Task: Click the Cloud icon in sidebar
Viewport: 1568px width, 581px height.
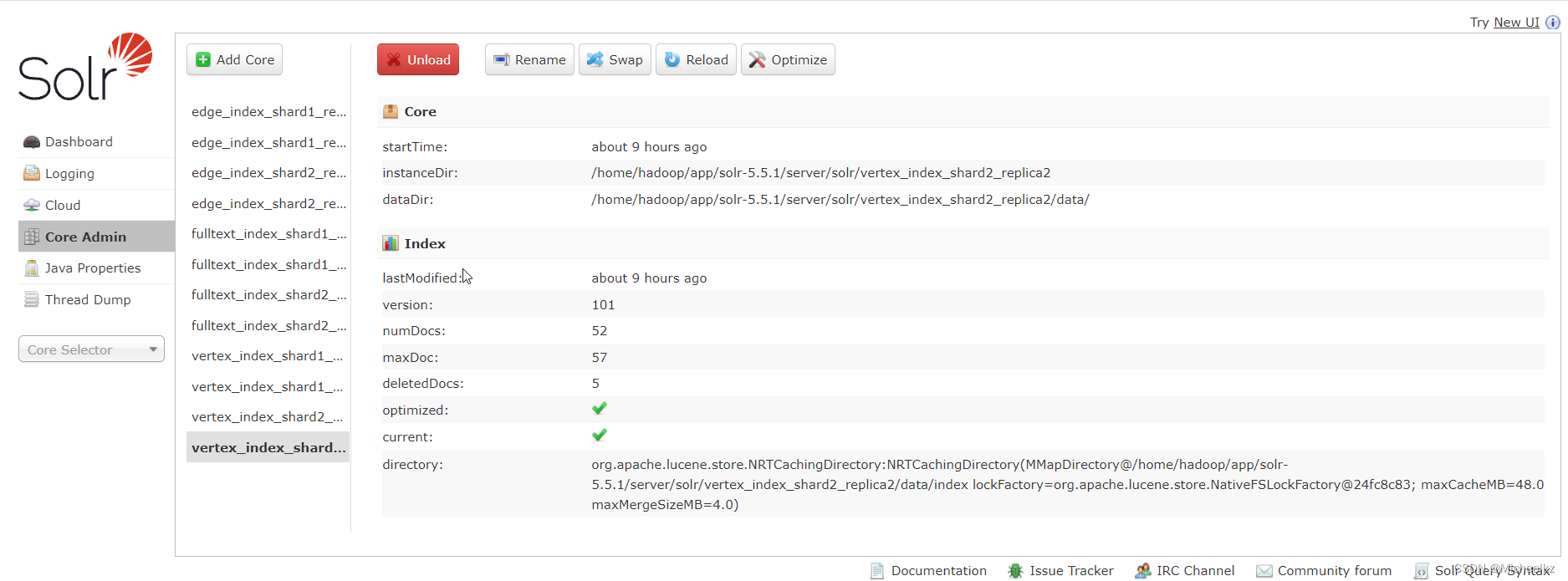Action: pyautogui.click(x=32, y=205)
